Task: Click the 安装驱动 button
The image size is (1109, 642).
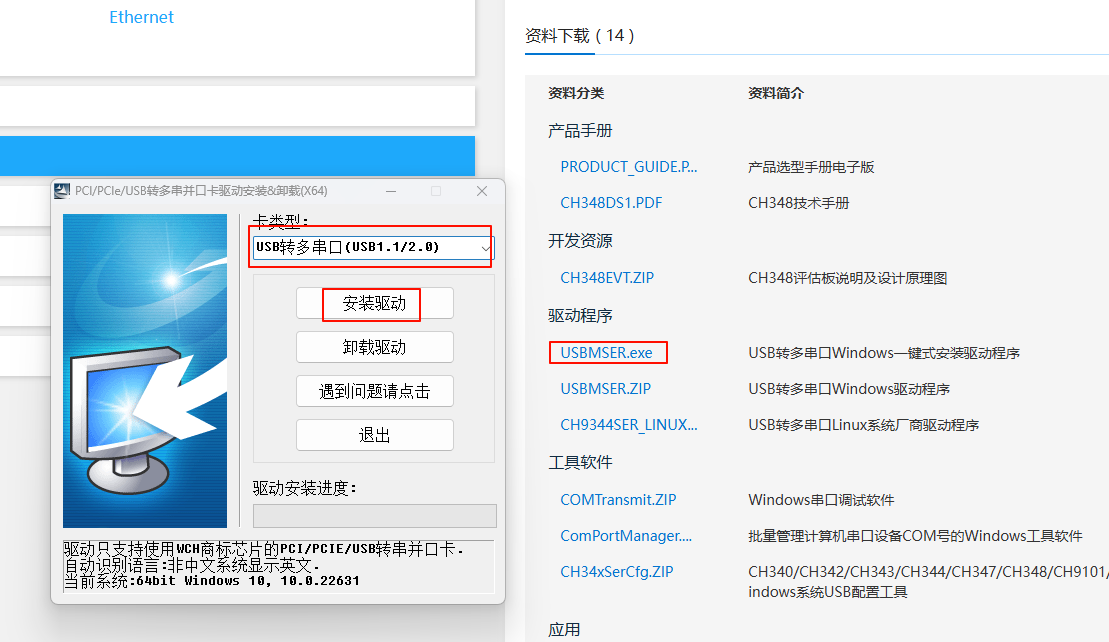Action: click(x=374, y=304)
